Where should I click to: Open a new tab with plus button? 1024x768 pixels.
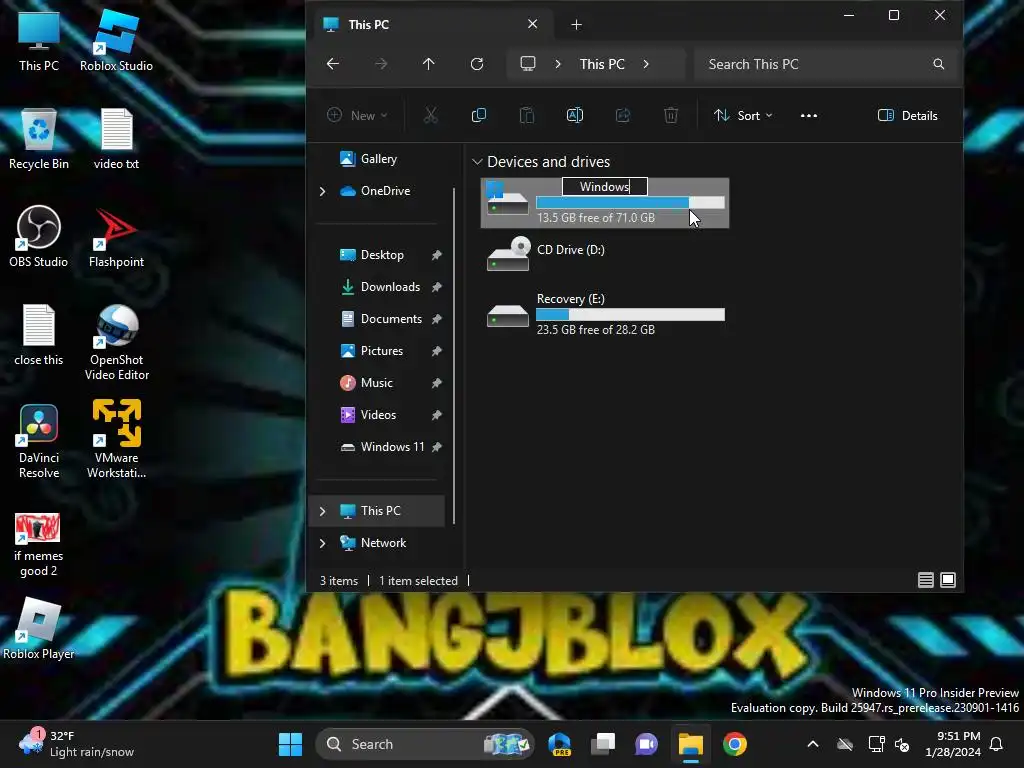click(x=576, y=25)
